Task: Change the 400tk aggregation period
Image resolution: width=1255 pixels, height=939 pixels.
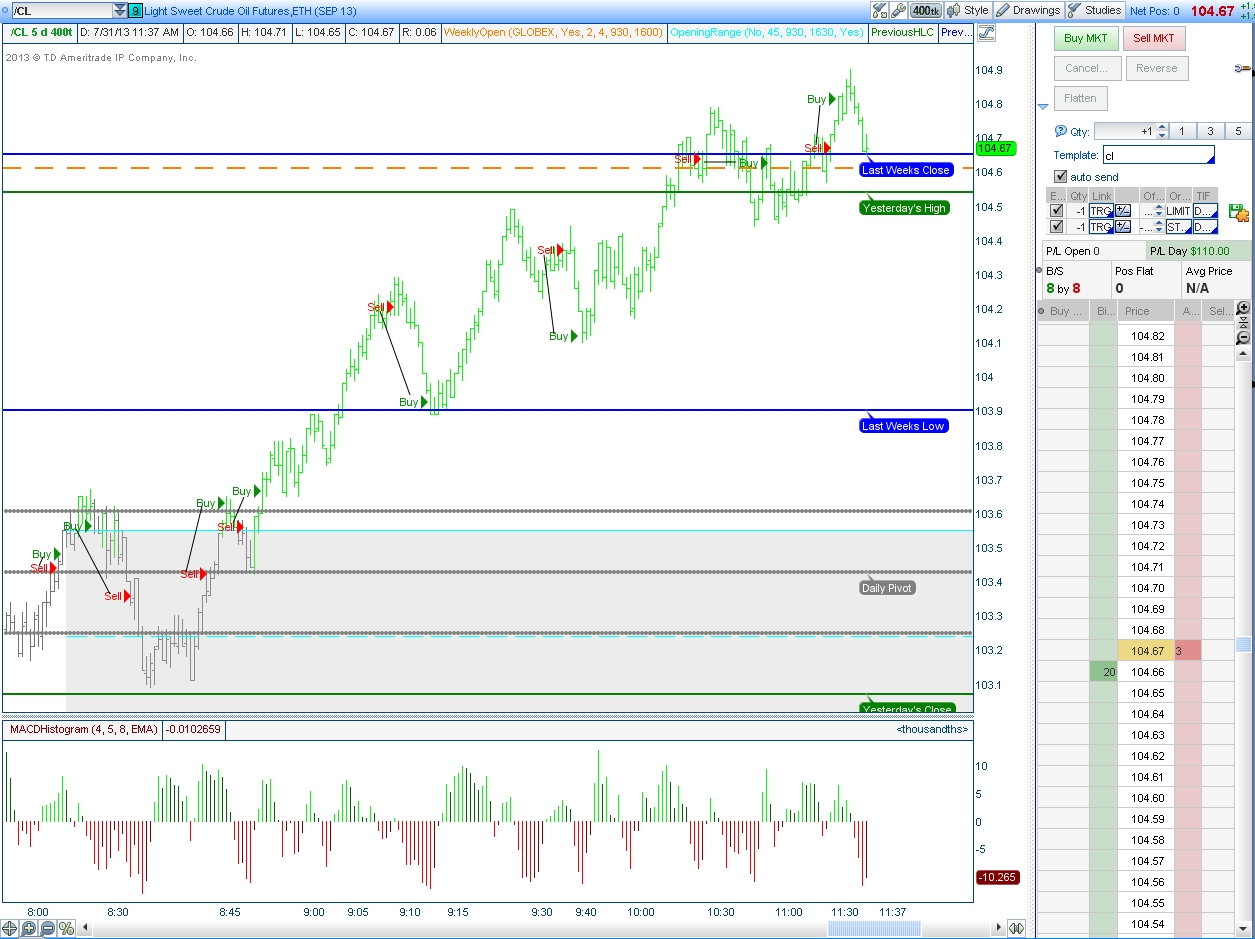Action: click(926, 10)
